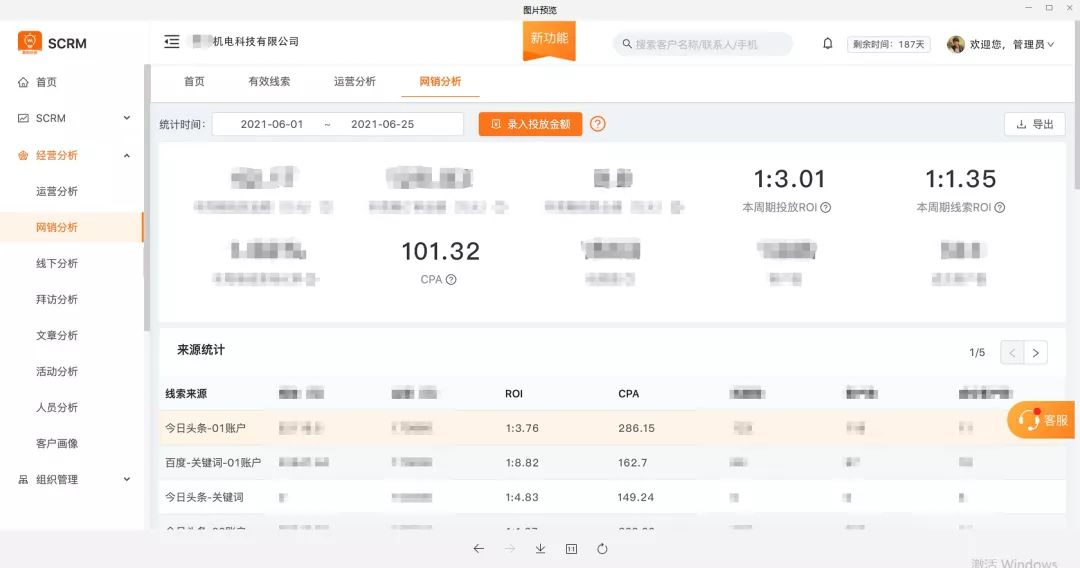
Task: Set start date 2021-06-01 field
Action: tap(271, 124)
